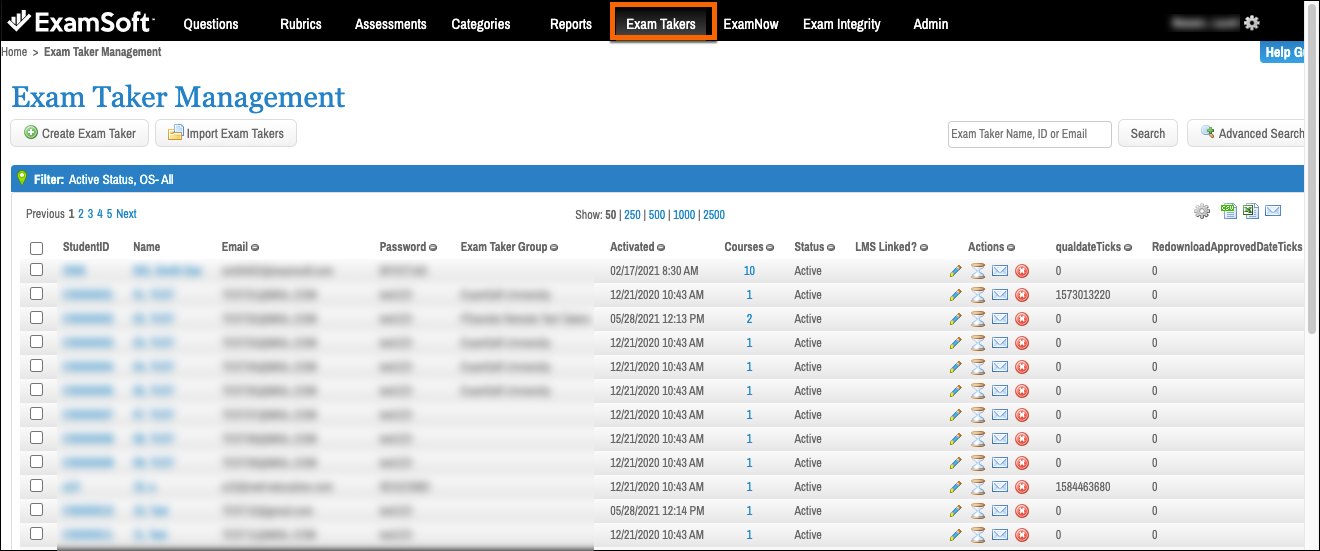Open the Rubrics menu
Screen dimensions: 1320x551
[301, 24]
